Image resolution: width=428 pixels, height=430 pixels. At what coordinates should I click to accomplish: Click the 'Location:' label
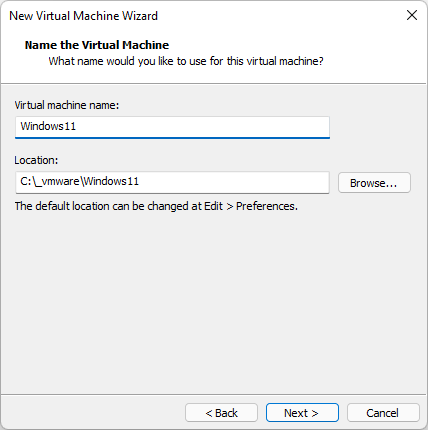tap(36, 160)
